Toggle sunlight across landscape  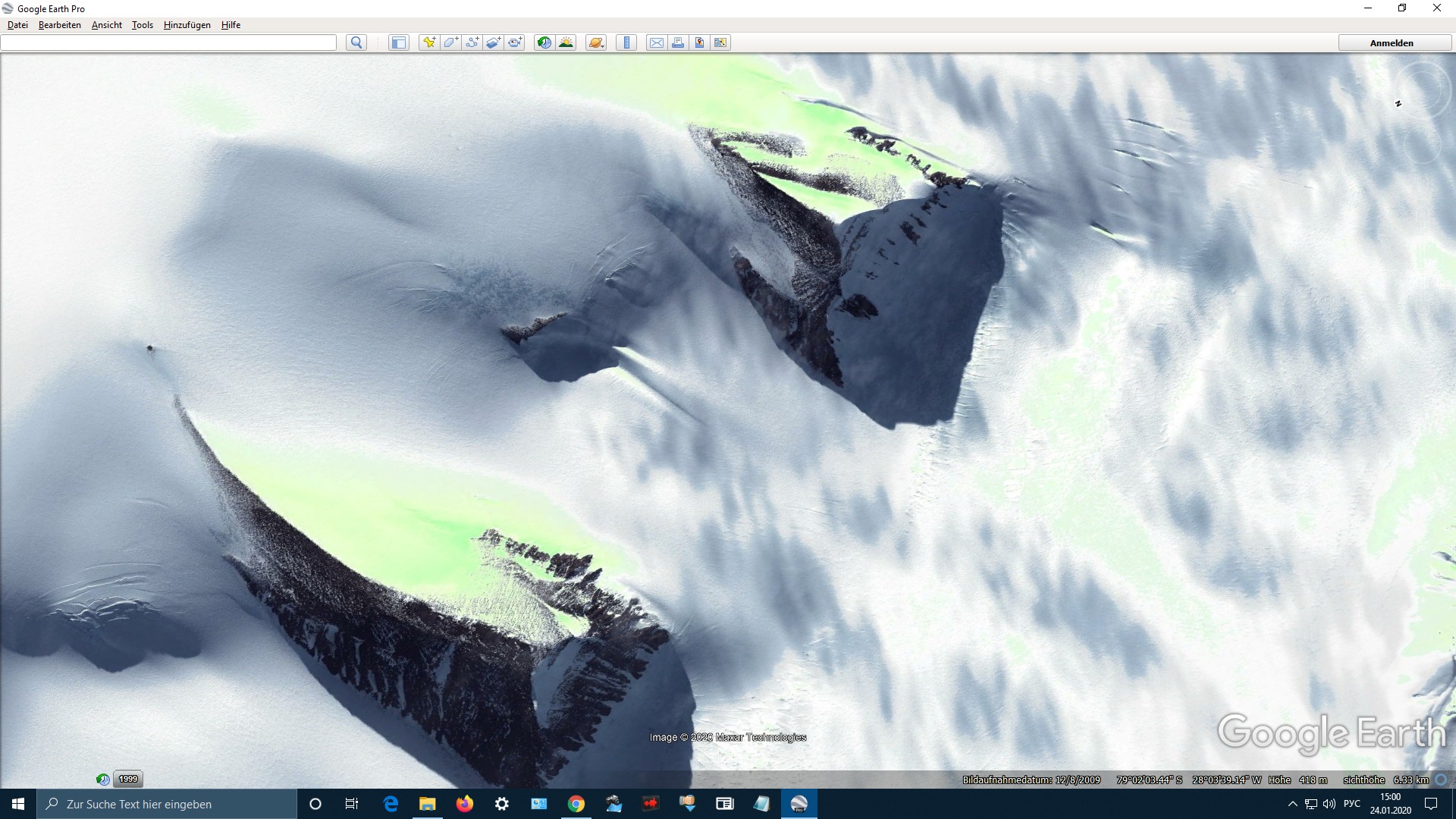[x=566, y=42]
